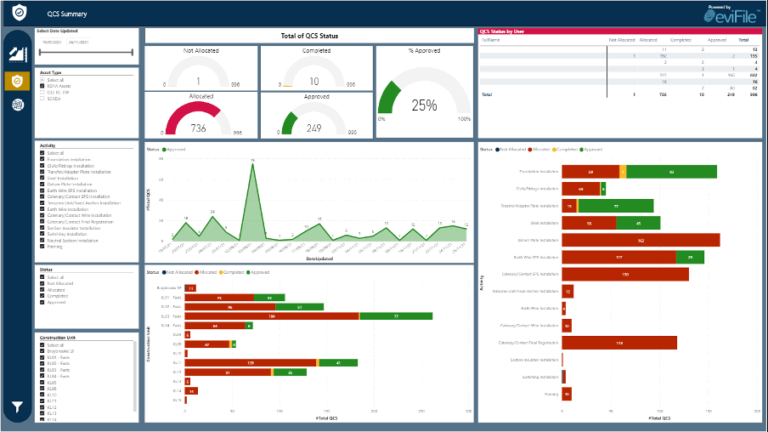This screenshot has width=768, height=432.
Task: Toggle Select all checkbox under Asset Type
Action: [42, 80]
